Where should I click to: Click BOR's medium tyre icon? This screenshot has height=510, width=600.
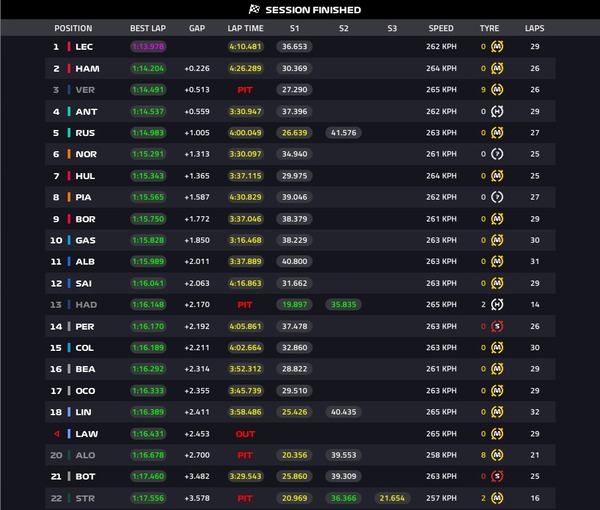click(497, 219)
